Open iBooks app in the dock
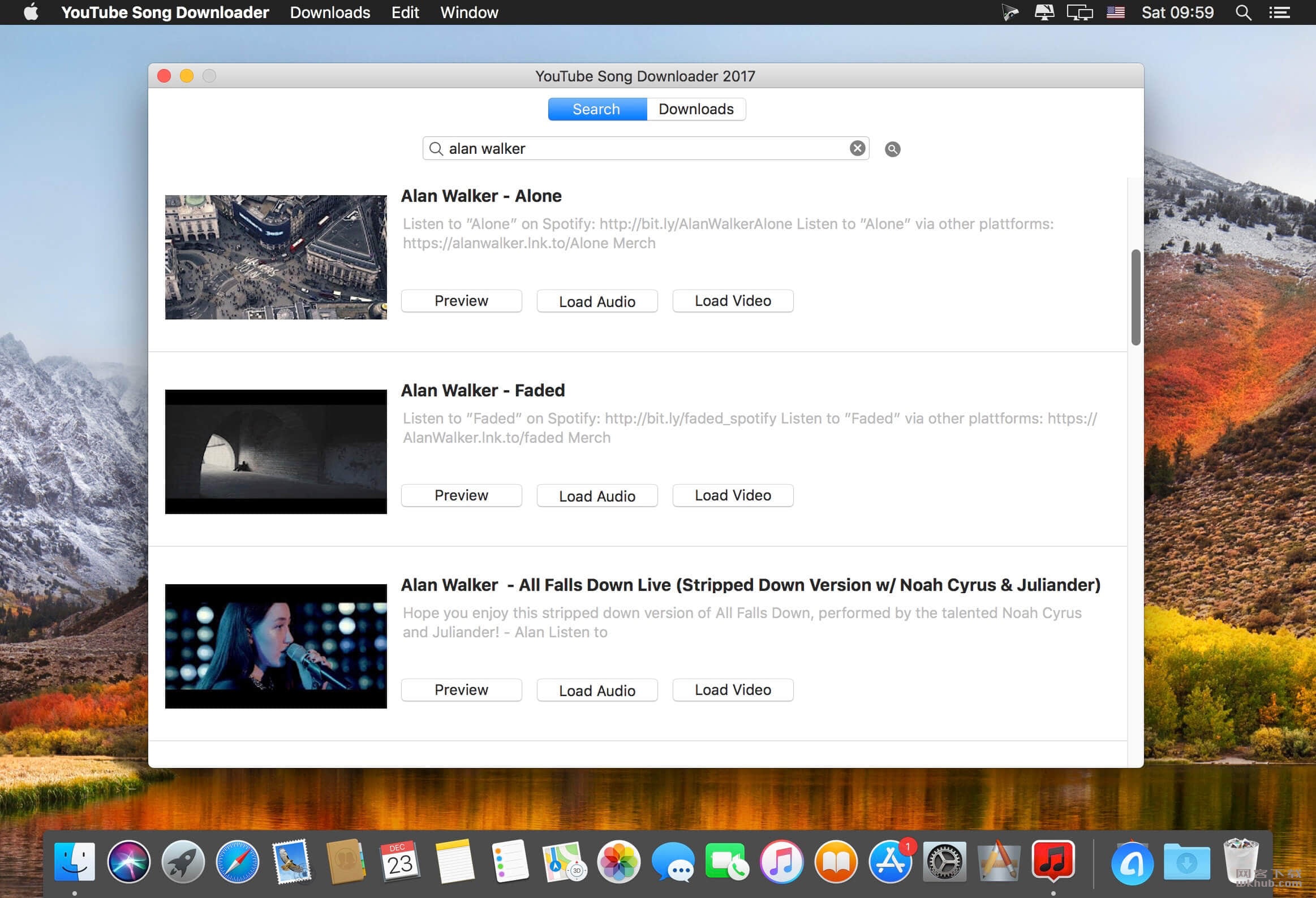Screen dimensions: 1316x898 click(836, 862)
